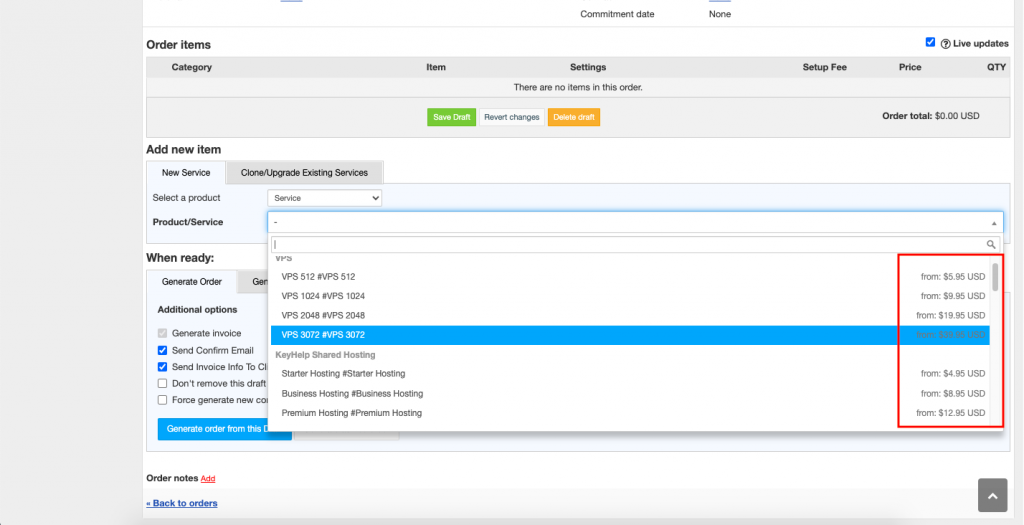Click the QTY column header
The width and height of the screenshot is (1024, 525).
(x=997, y=67)
